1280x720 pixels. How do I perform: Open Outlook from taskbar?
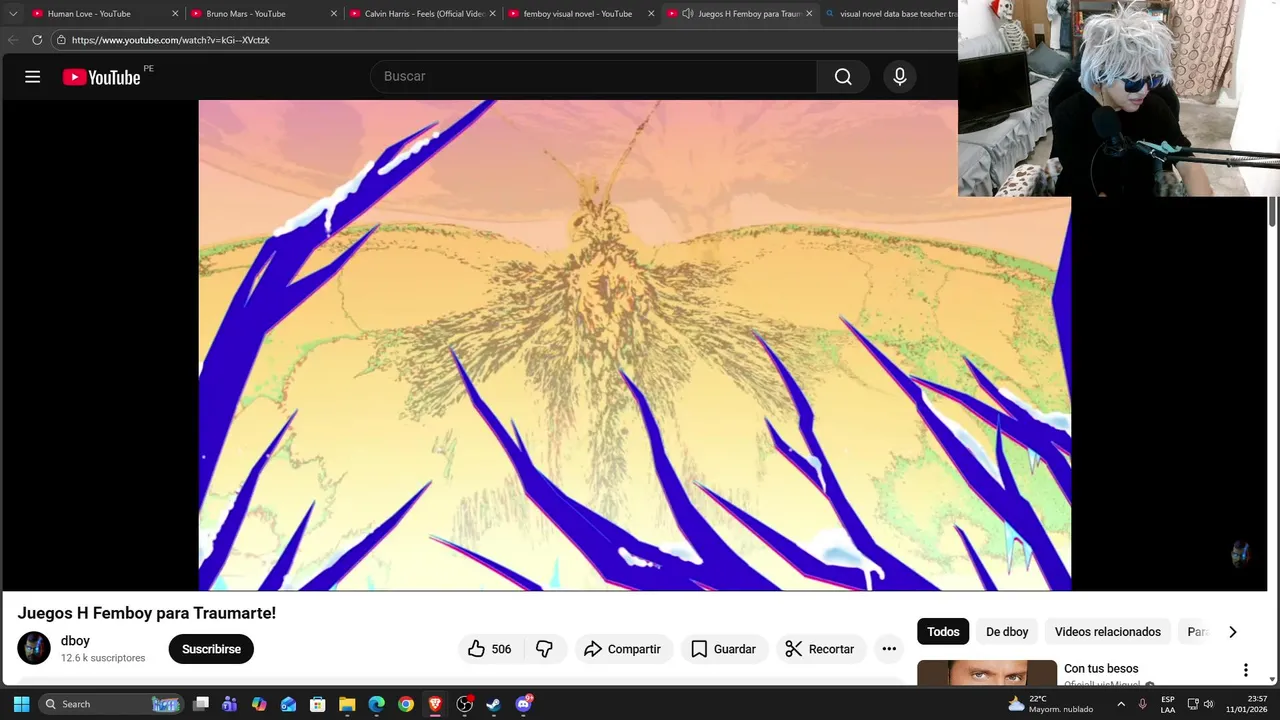point(288,704)
